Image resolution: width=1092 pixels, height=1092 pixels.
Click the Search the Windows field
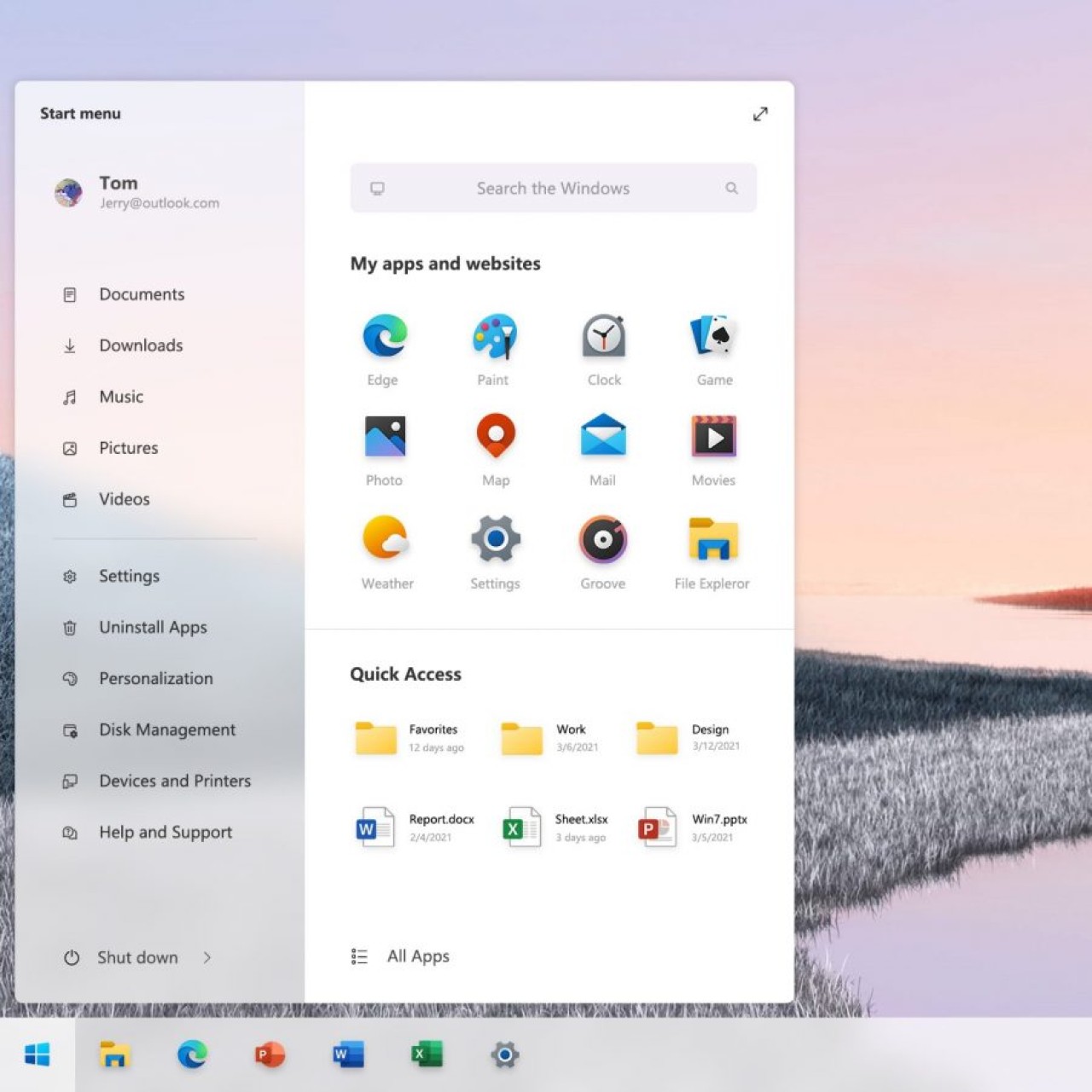coord(553,188)
